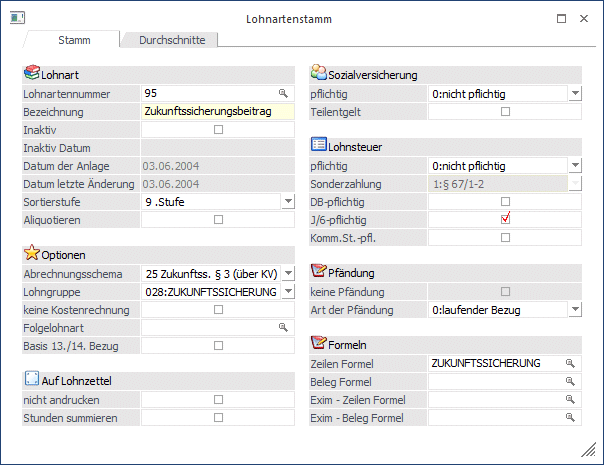This screenshot has width=604, height=465.
Task: Enable the nicht andrucken checkbox
Action: pos(218,399)
